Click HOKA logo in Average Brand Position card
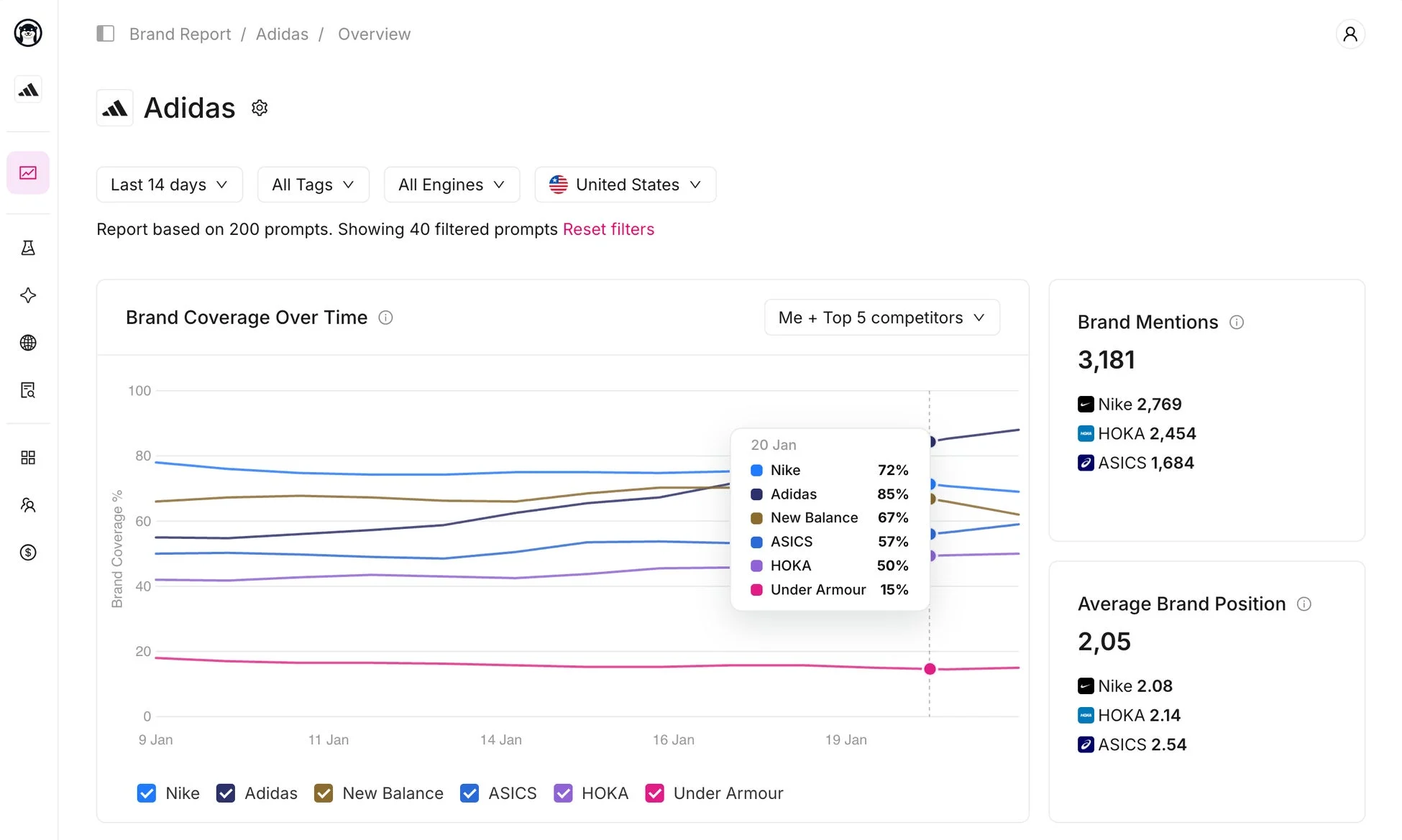The height and width of the screenshot is (840, 1402). [1086, 716]
